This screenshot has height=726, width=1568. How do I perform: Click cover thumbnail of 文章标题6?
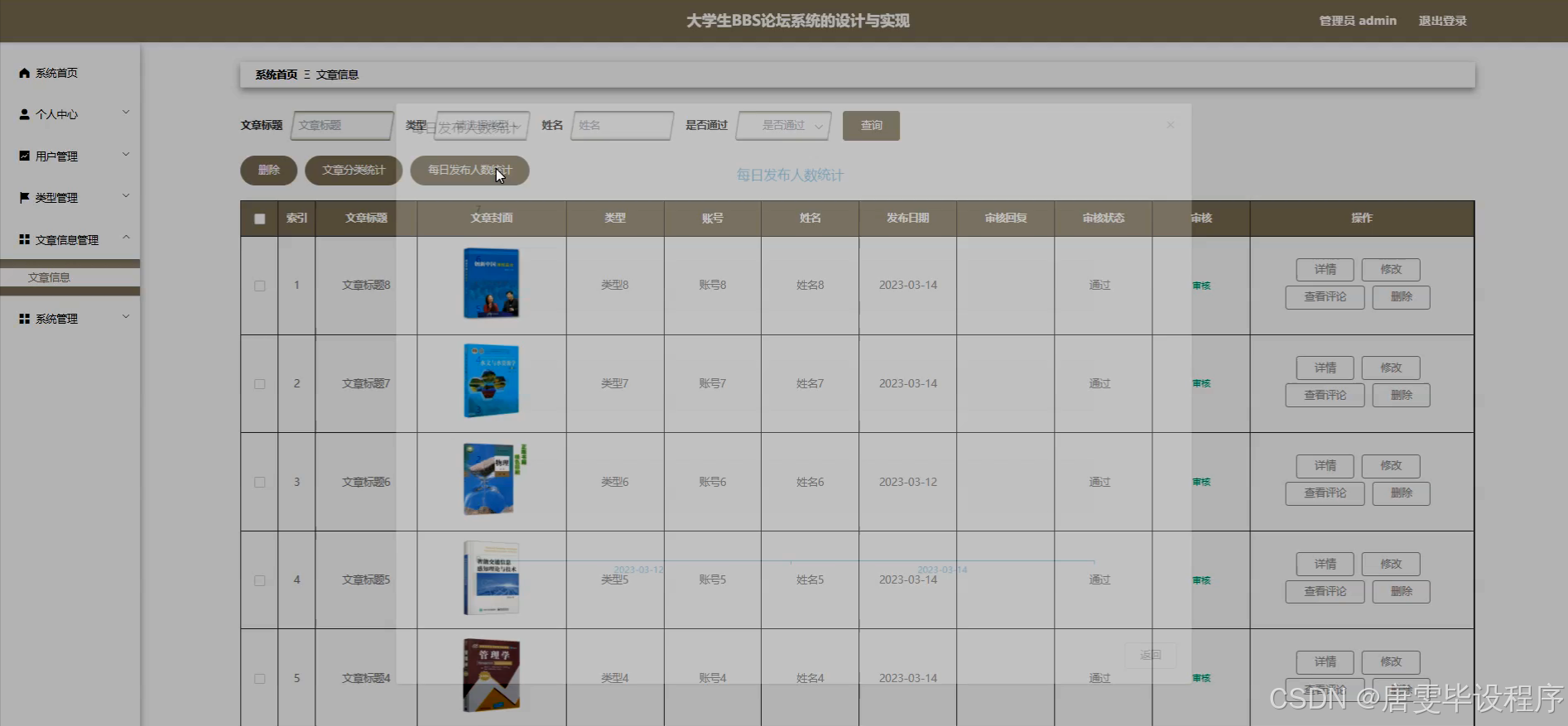[494, 479]
